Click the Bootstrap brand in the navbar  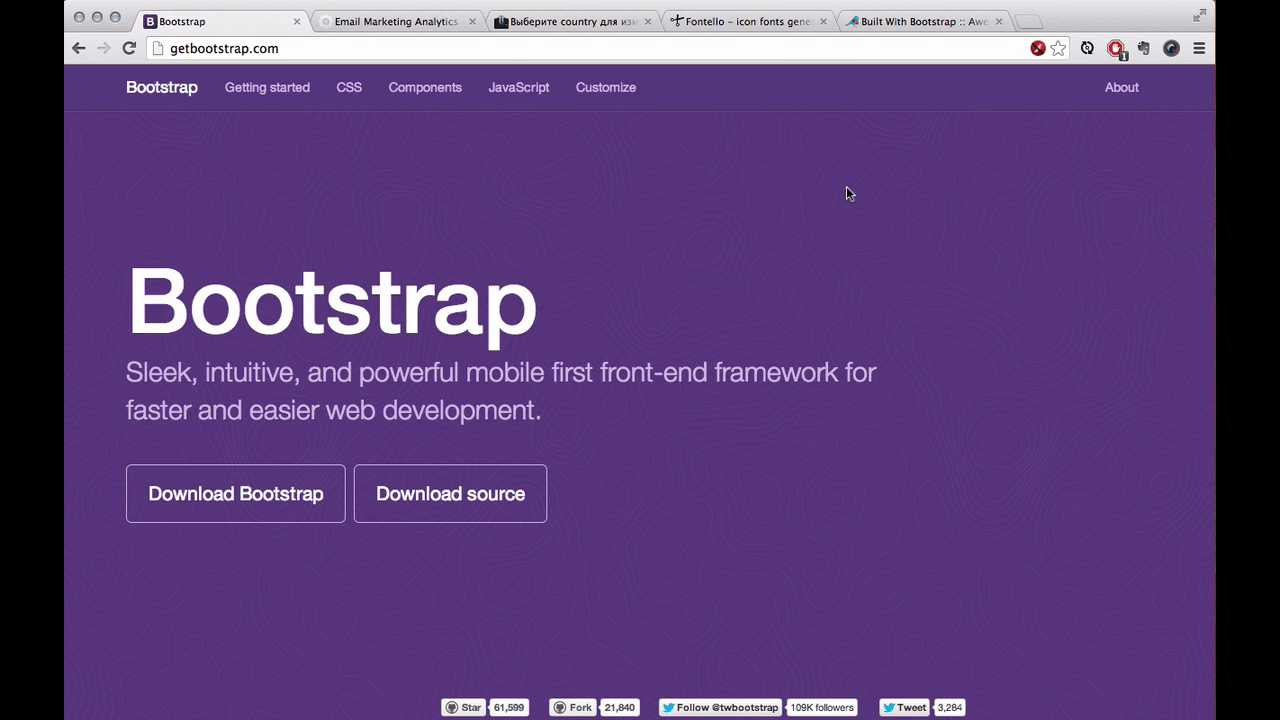(x=162, y=87)
